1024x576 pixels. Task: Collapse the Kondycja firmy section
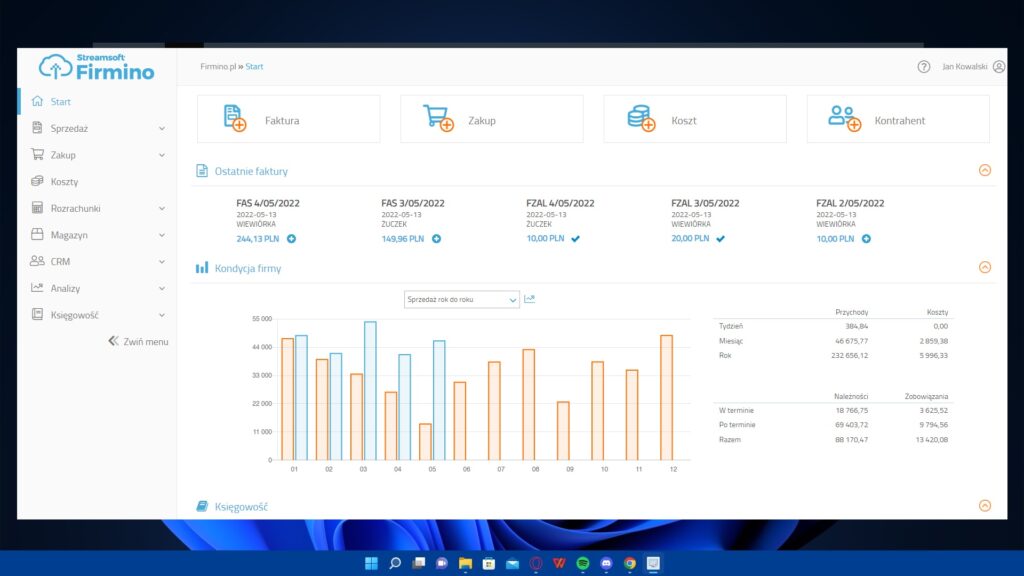(985, 267)
